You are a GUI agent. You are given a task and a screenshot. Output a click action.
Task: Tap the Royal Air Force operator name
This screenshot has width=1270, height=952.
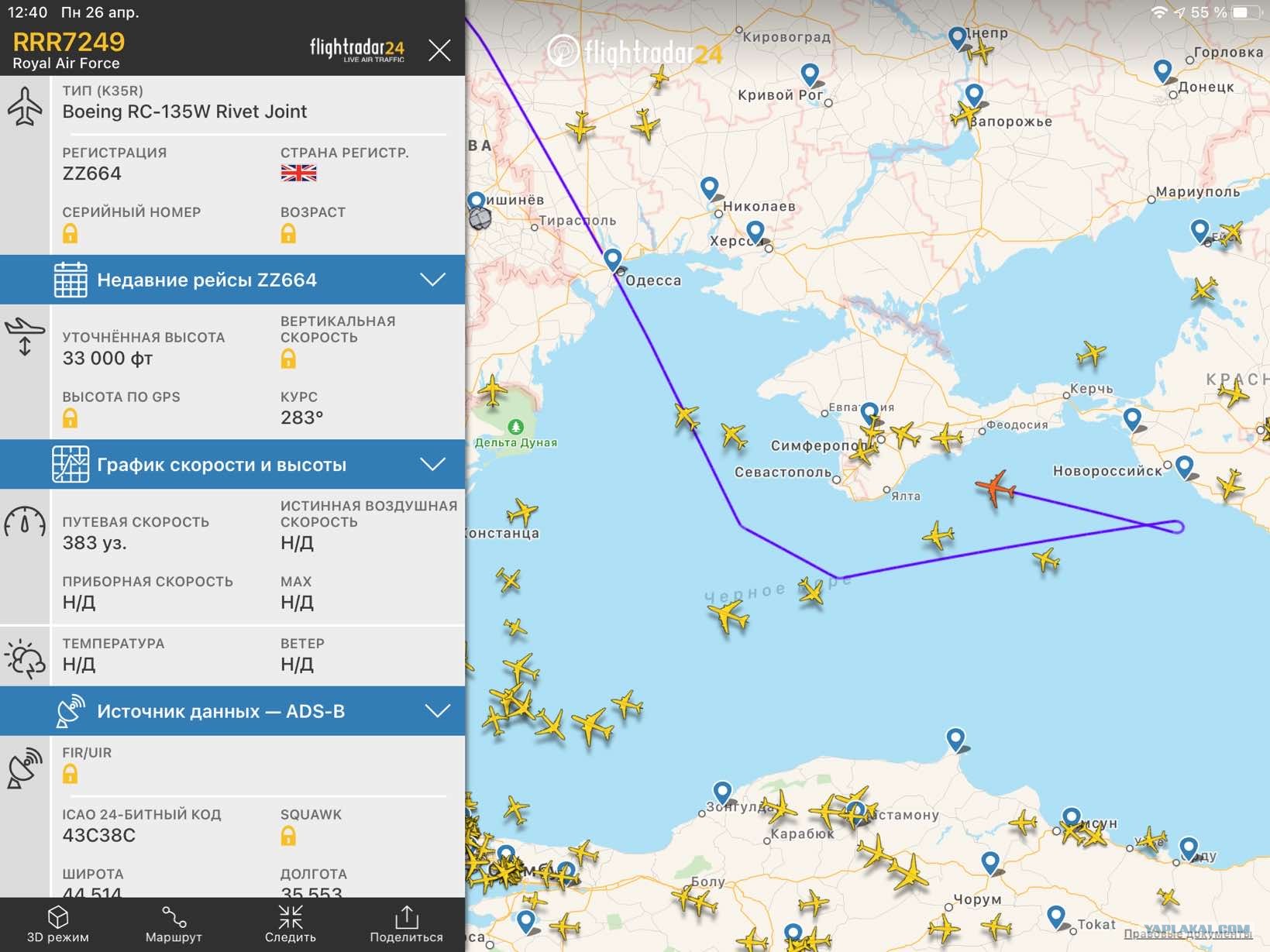coord(66,64)
